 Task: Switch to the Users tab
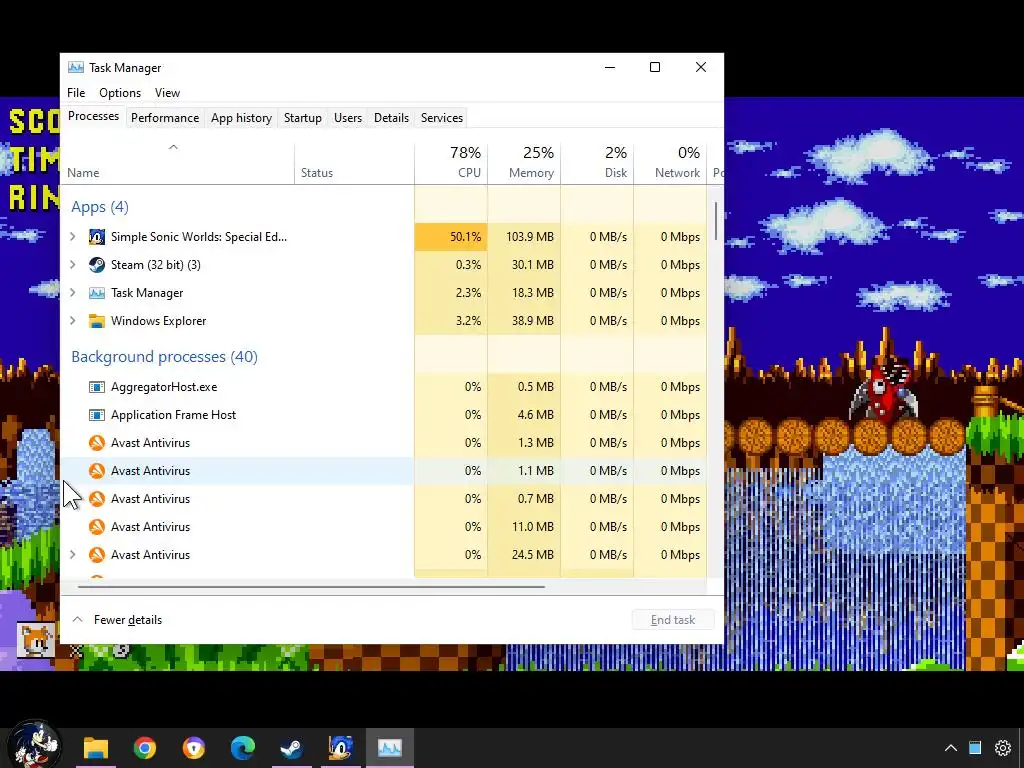[347, 118]
